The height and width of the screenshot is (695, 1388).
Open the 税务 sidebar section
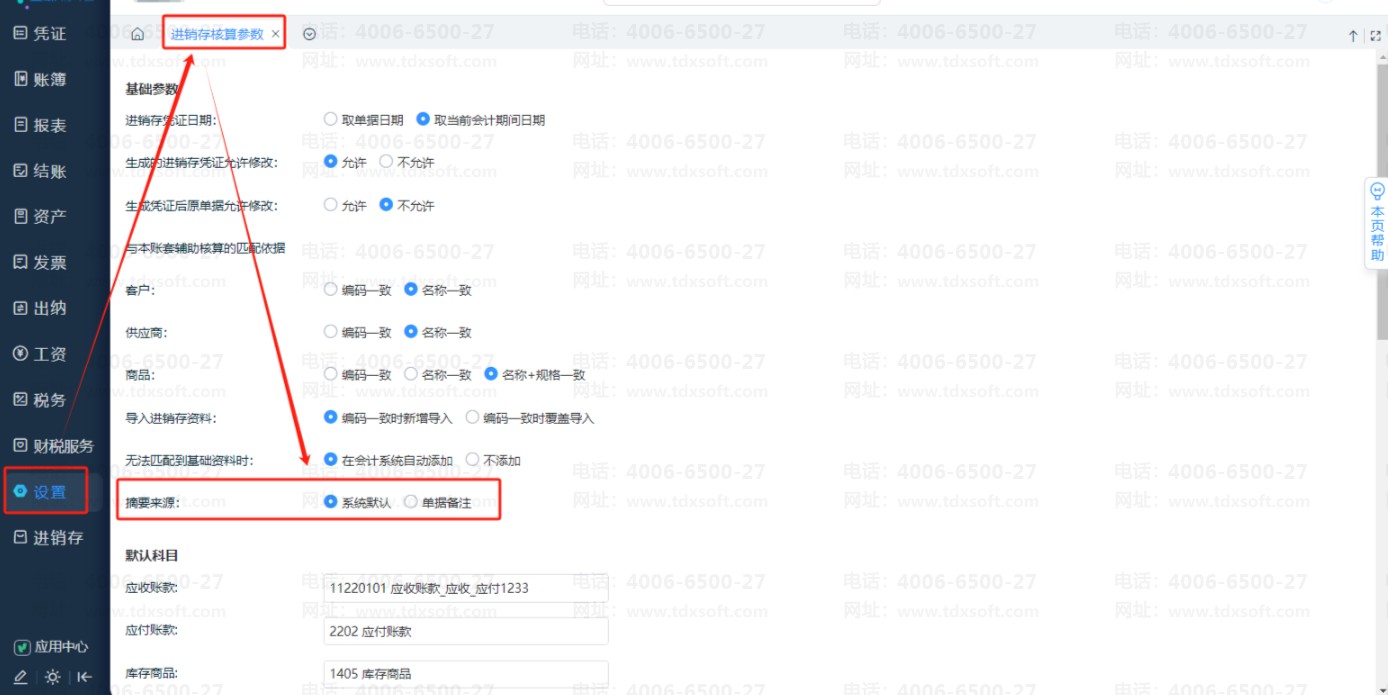(40, 400)
